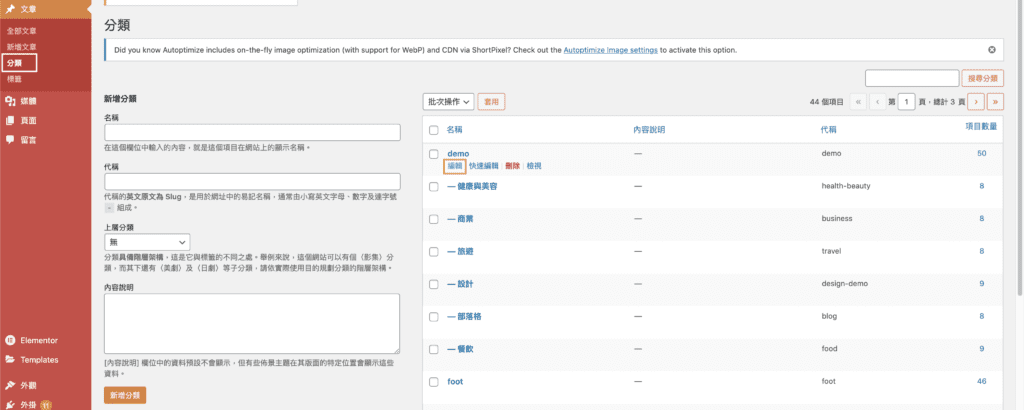
Task: Check the 旅遊 category checkbox
Action: point(434,251)
